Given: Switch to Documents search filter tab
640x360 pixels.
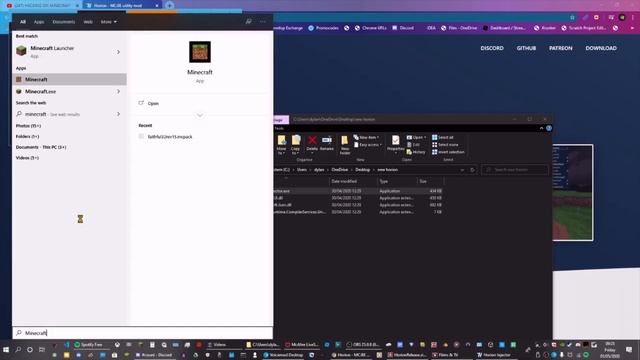Looking at the screenshot, I should [x=64, y=22].
